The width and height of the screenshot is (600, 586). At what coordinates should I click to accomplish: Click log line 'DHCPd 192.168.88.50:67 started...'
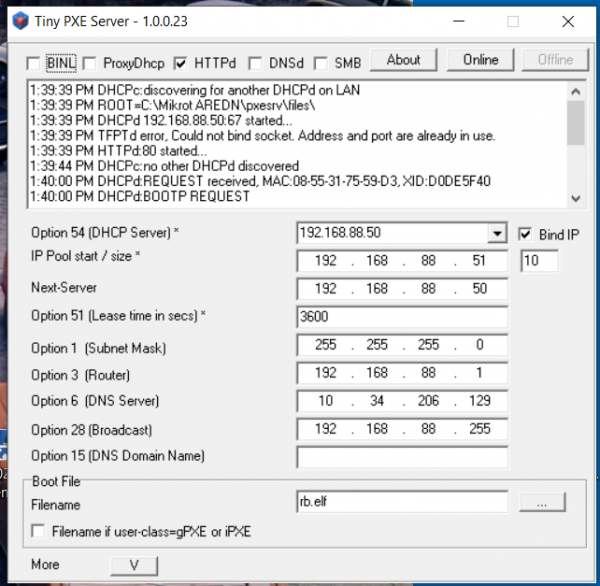[x=161, y=121]
